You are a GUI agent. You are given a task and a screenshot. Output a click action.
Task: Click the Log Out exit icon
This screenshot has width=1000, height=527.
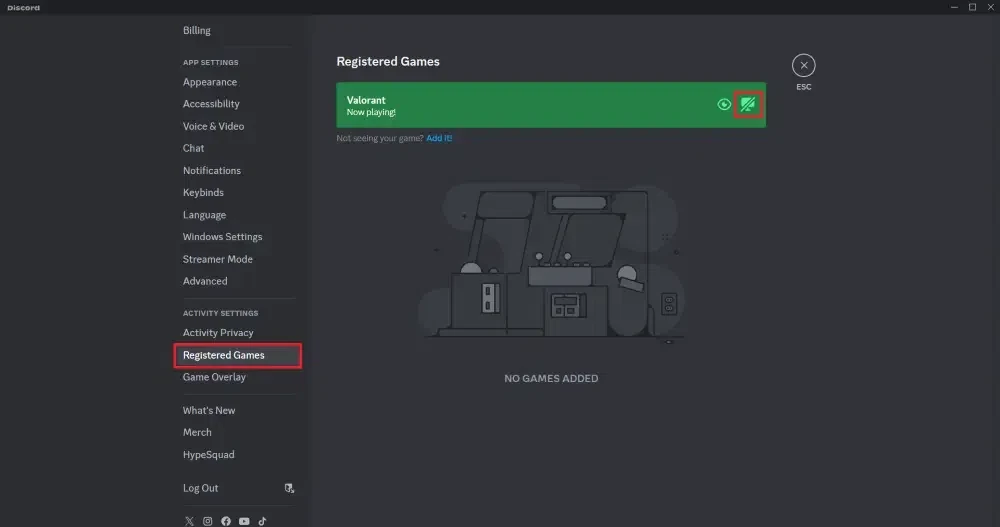[x=289, y=488]
